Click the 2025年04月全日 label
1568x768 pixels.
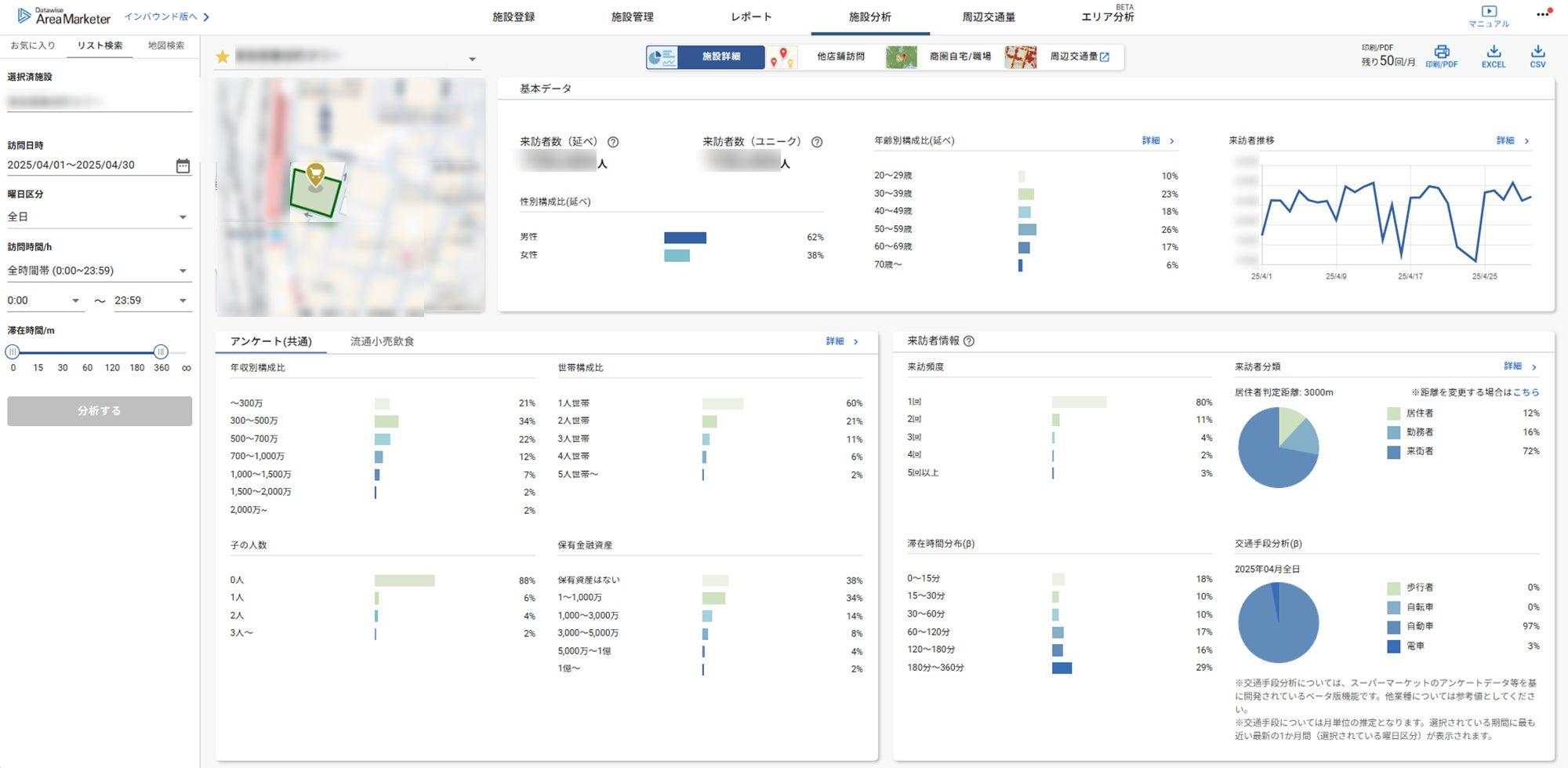[1267, 569]
